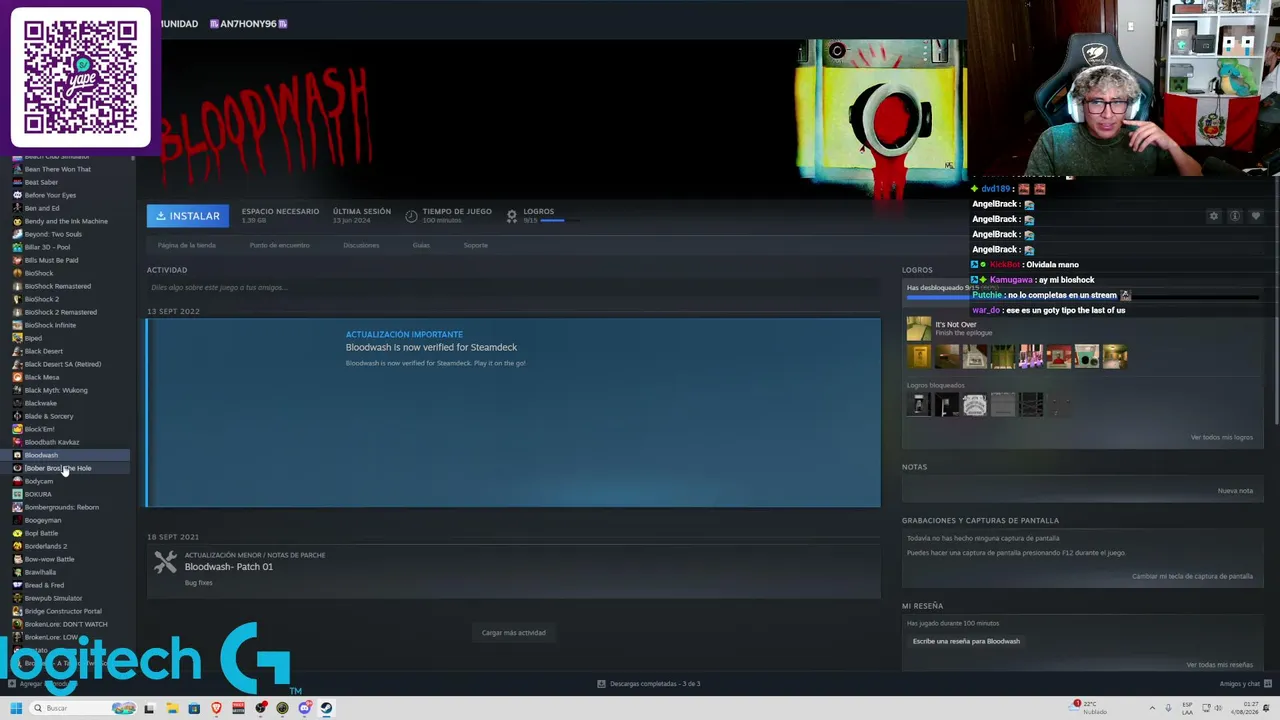Select Bread & Fred in the list
This screenshot has width=1280, height=720.
44,585
